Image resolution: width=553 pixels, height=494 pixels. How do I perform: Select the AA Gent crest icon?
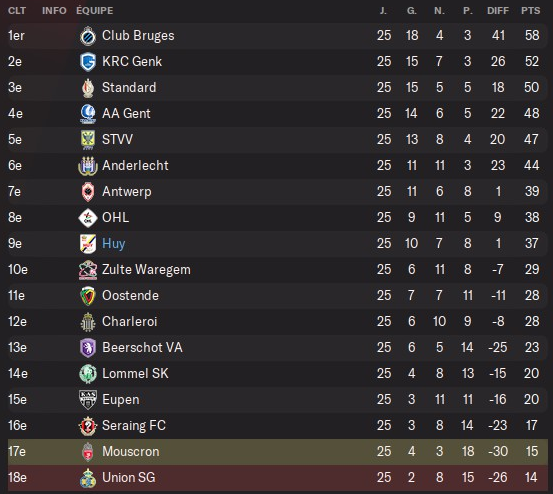pyautogui.click(x=87, y=114)
